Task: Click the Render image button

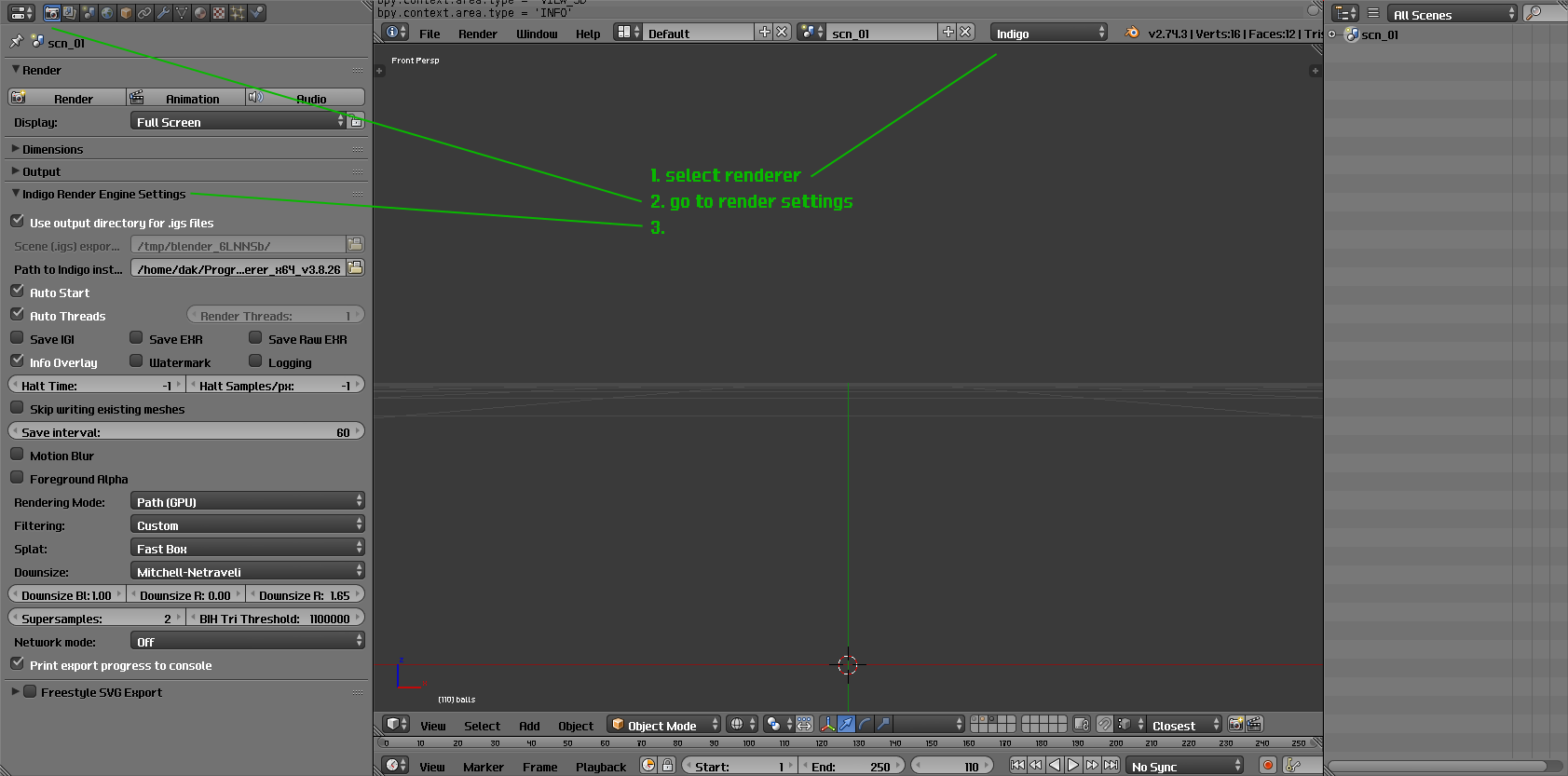Action: 67,99
